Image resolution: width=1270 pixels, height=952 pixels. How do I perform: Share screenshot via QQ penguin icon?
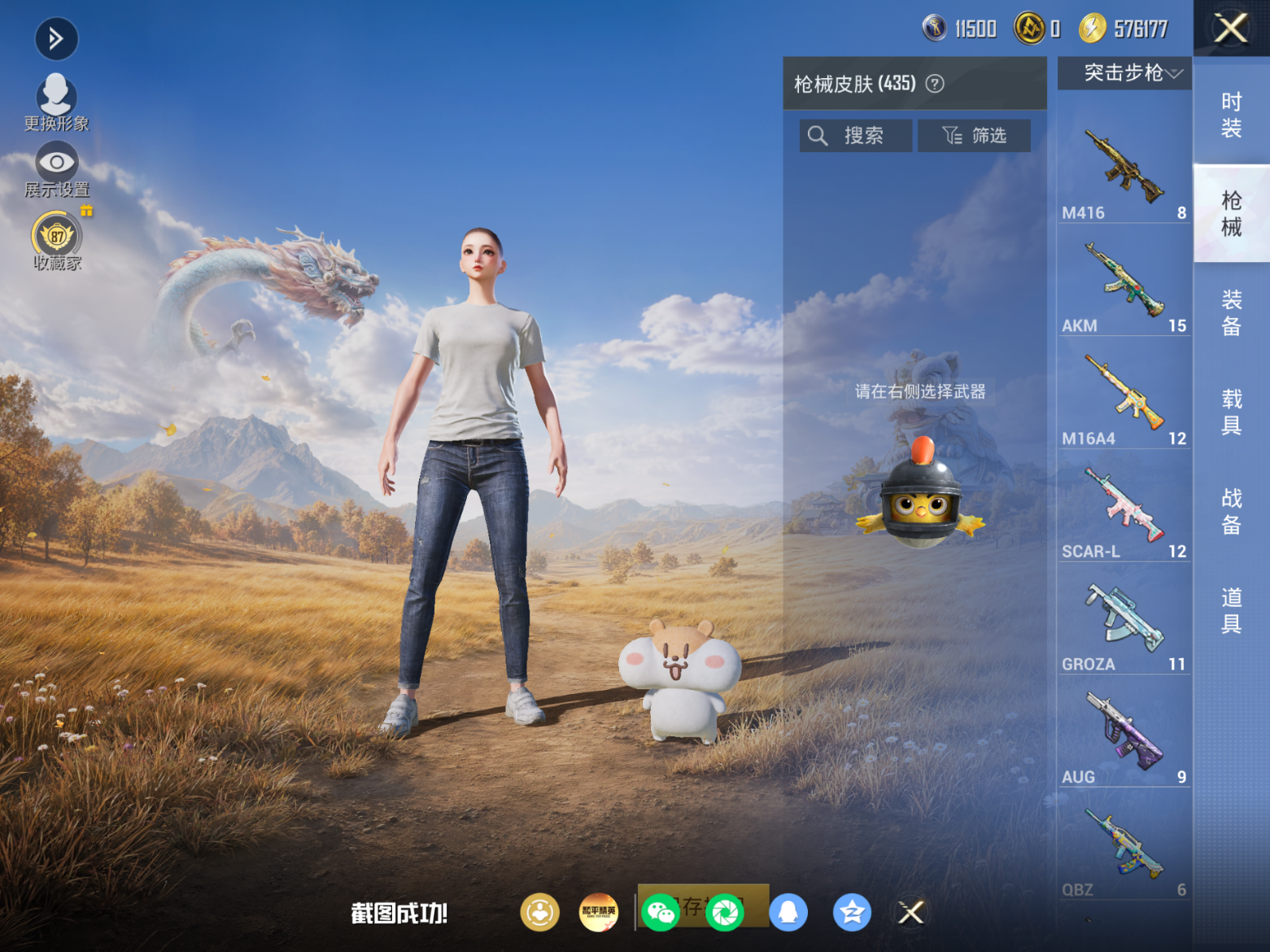pos(788,913)
